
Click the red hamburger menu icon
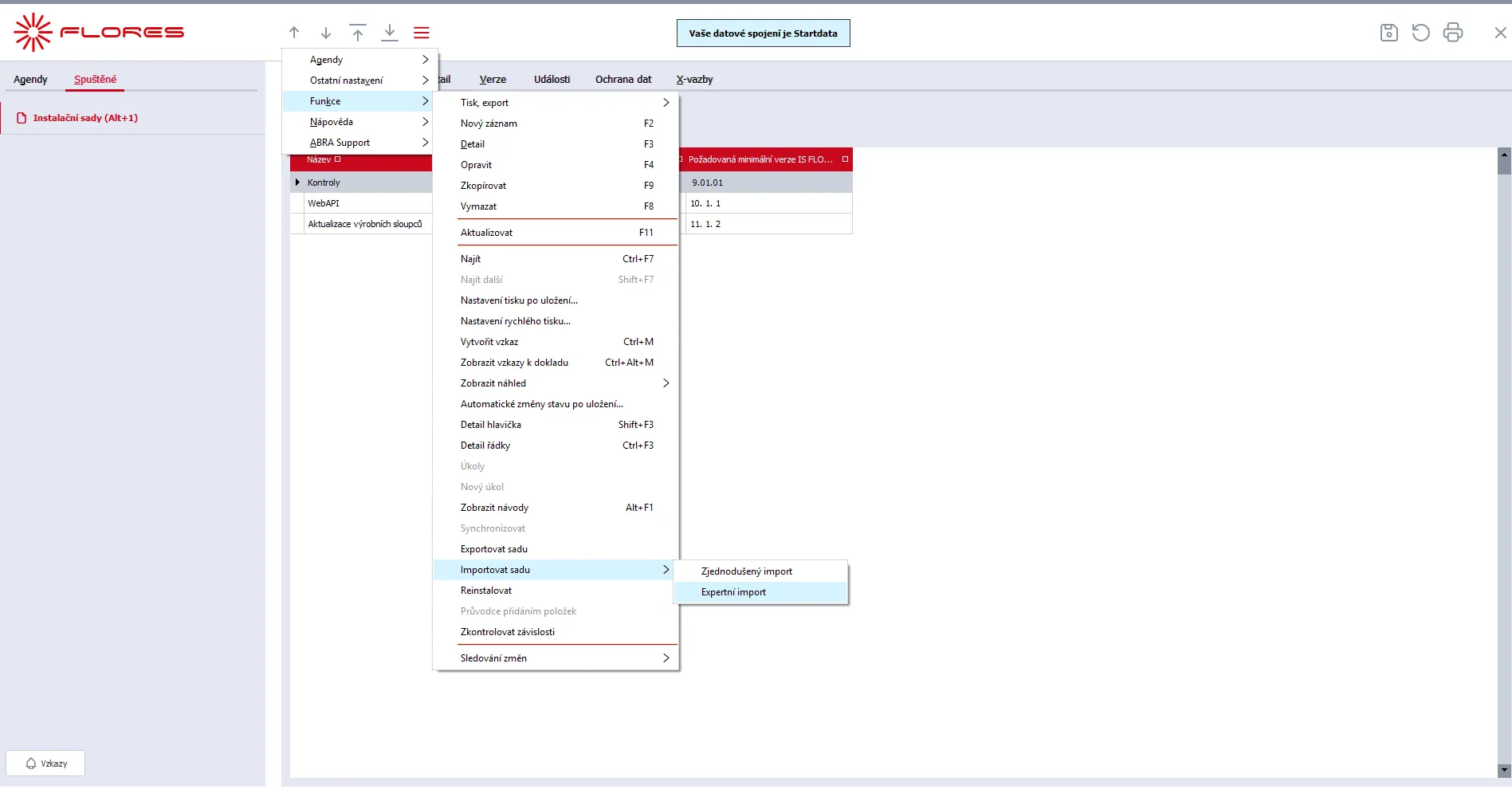pyautogui.click(x=422, y=33)
